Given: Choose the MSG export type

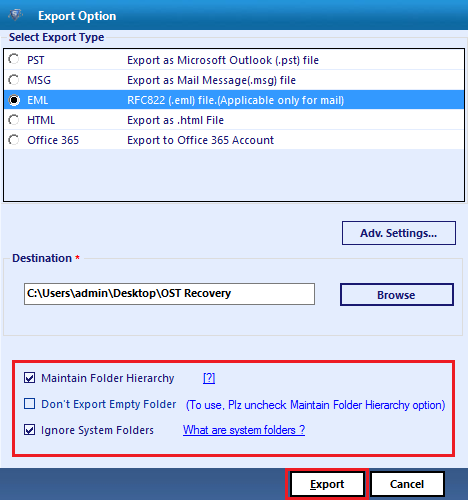Looking at the screenshot, I should point(14,80).
